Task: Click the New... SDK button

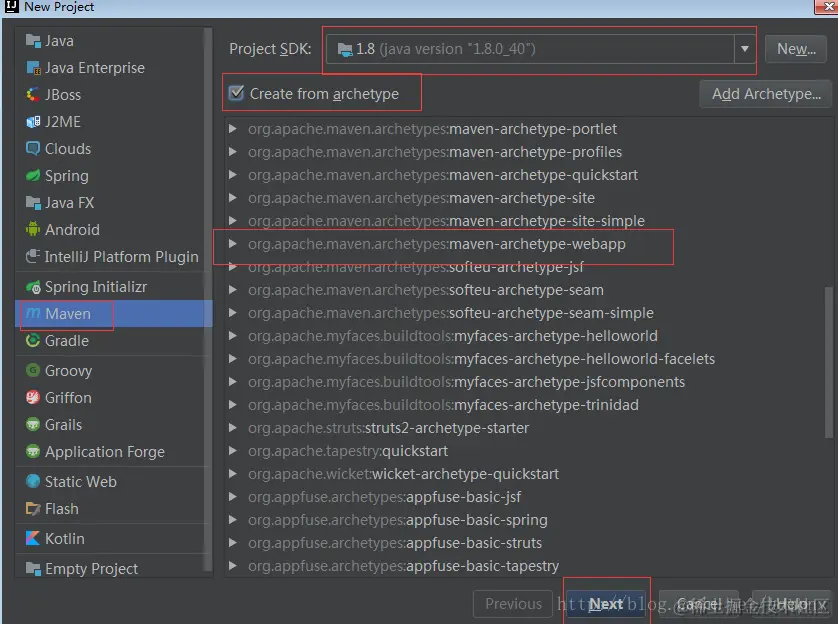Action: click(796, 49)
